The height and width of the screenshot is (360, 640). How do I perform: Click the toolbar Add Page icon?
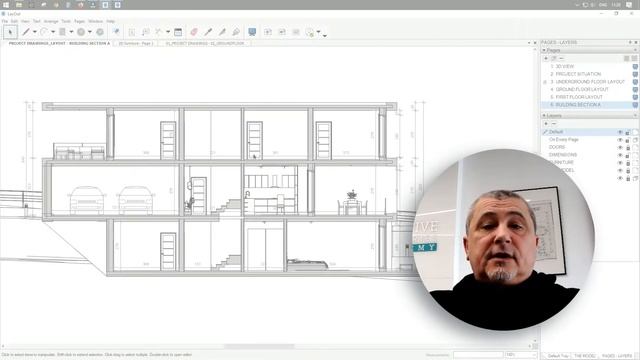pyautogui.click(x=268, y=32)
